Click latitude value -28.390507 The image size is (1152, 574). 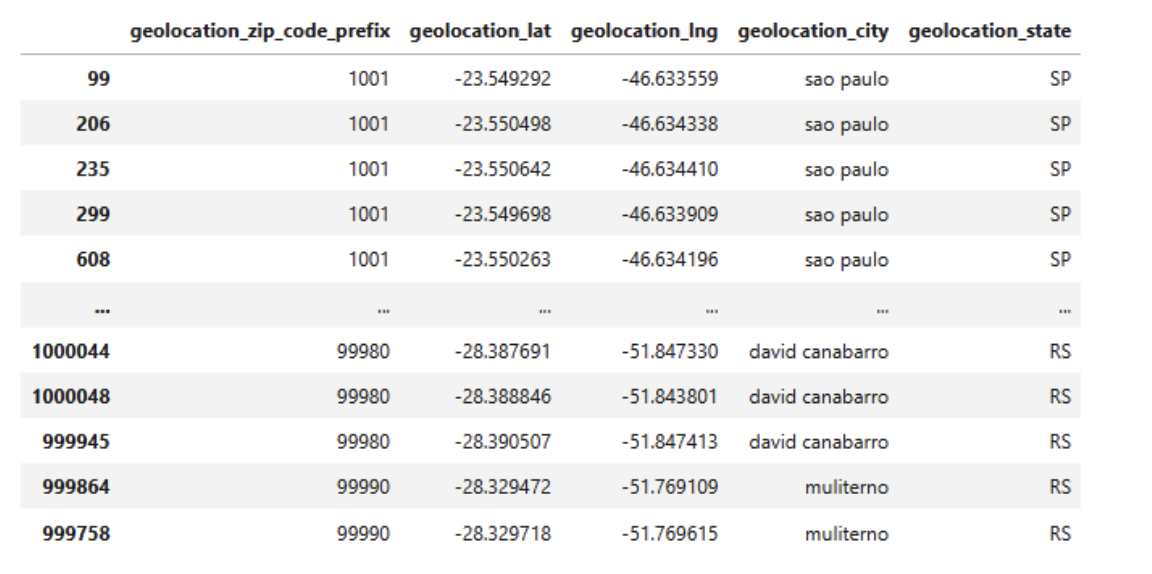click(x=503, y=442)
